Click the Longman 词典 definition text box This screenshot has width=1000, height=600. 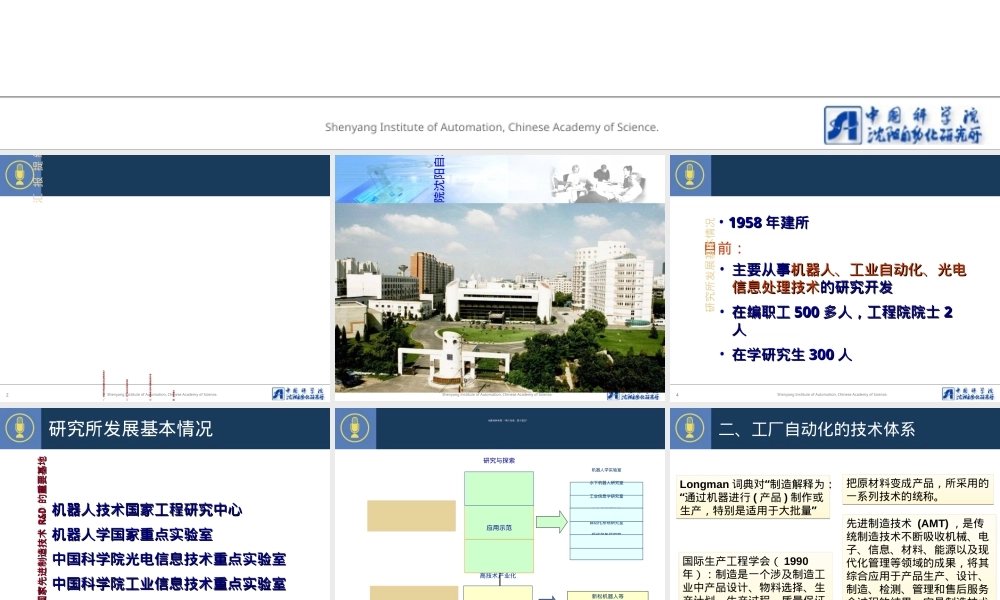pyautogui.click(x=754, y=497)
